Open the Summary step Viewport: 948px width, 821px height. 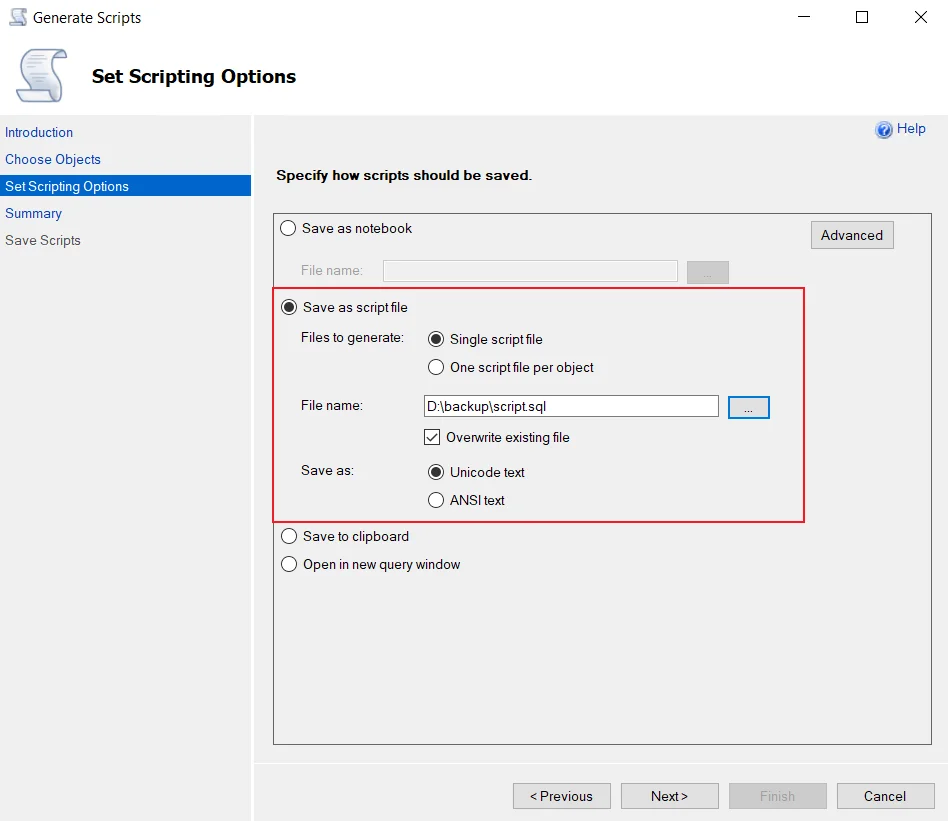pyautogui.click(x=33, y=213)
